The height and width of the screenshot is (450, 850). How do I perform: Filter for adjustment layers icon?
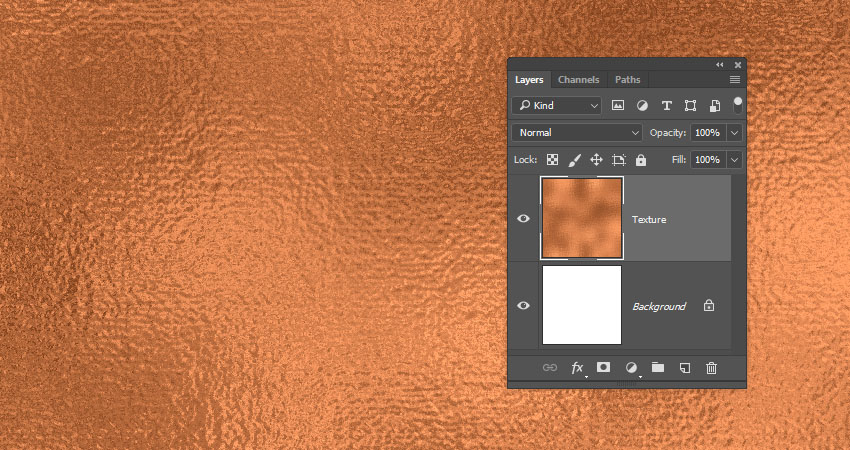coord(642,106)
